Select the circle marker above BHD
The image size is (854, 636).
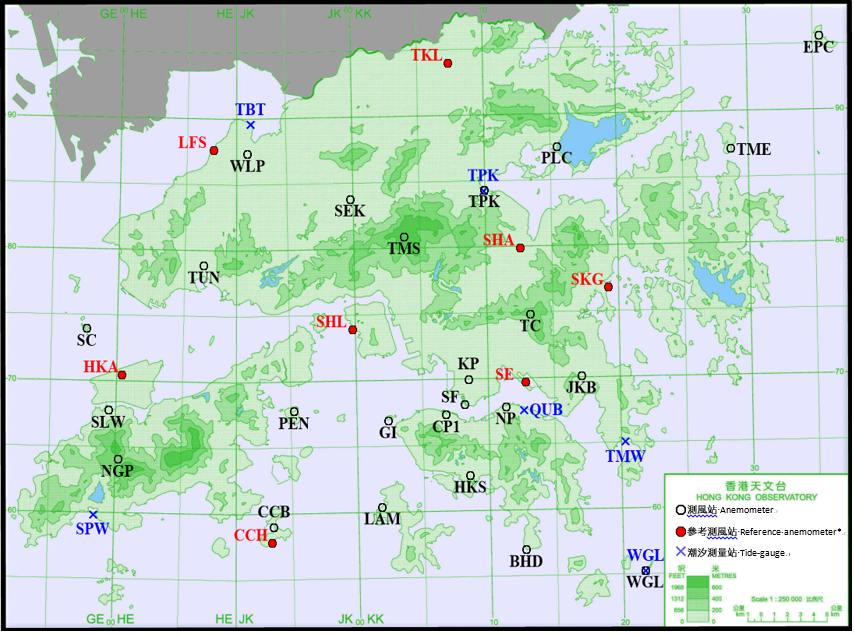pos(526,549)
